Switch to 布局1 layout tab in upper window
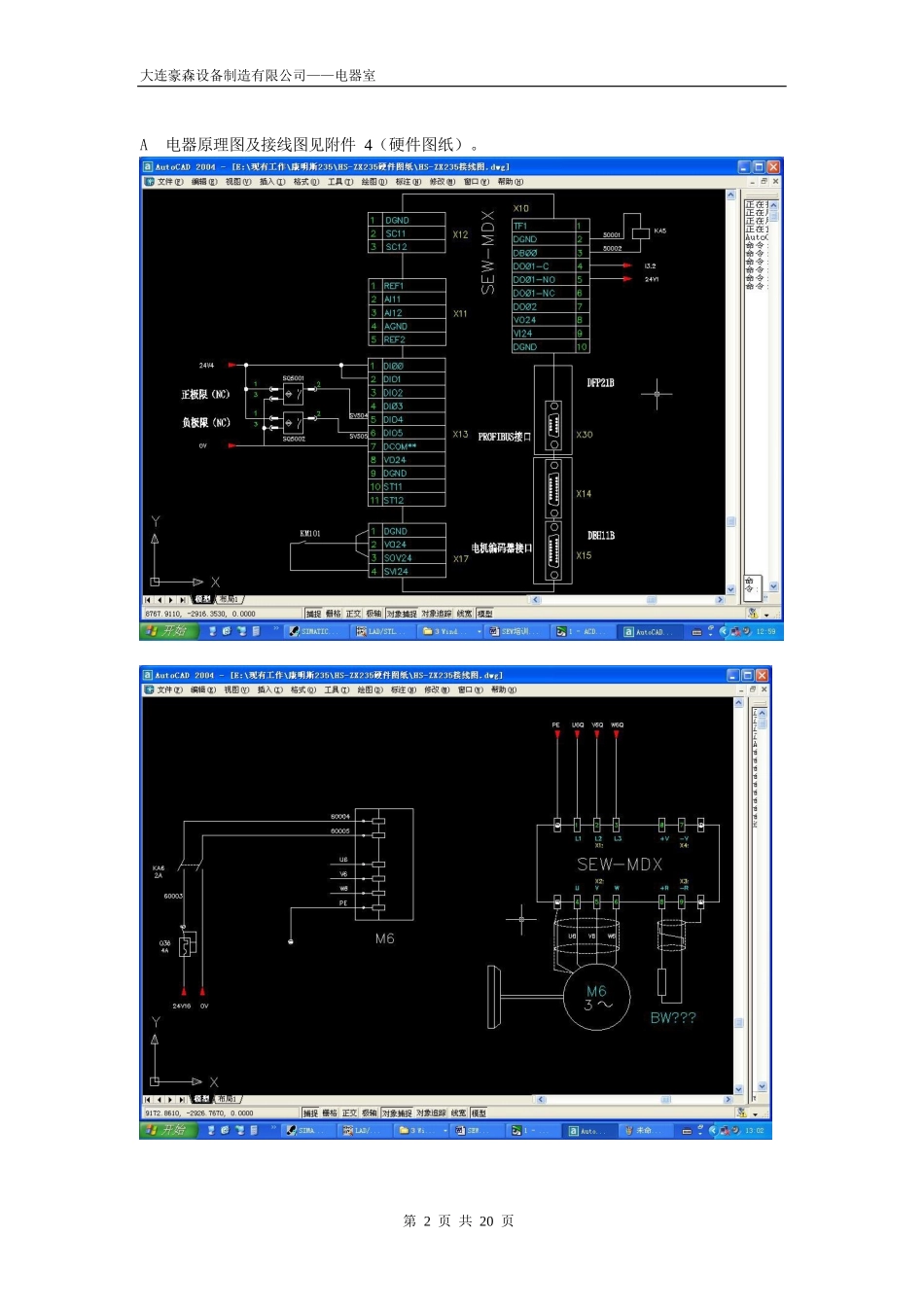 point(230,600)
